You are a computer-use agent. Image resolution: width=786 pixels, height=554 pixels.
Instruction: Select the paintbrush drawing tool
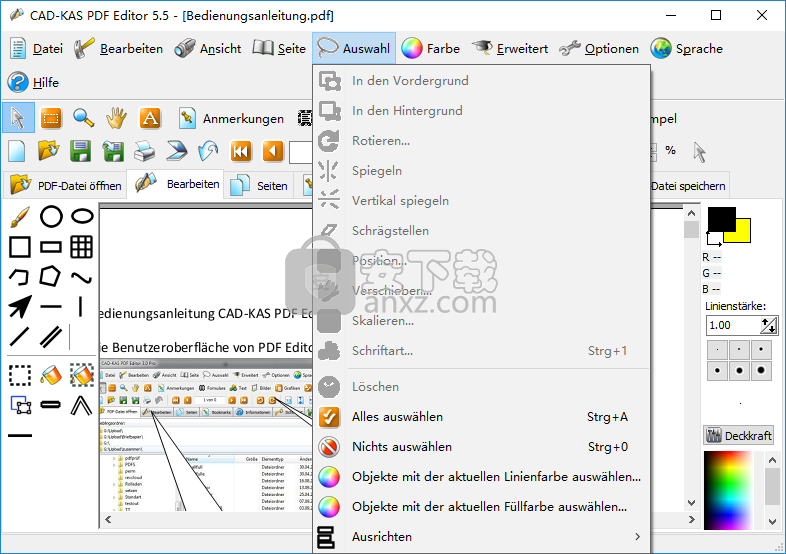tap(20, 217)
